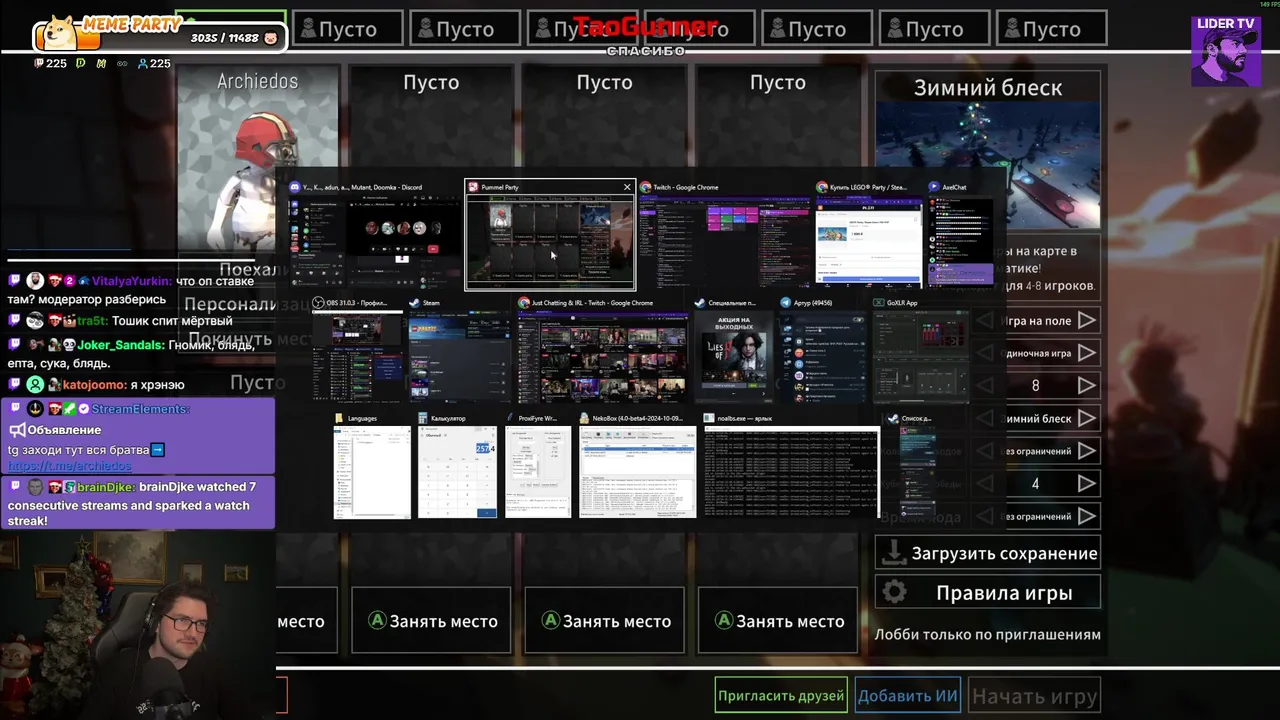
Task: Open the Зимний блеск map preview image
Action: point(988,166)
